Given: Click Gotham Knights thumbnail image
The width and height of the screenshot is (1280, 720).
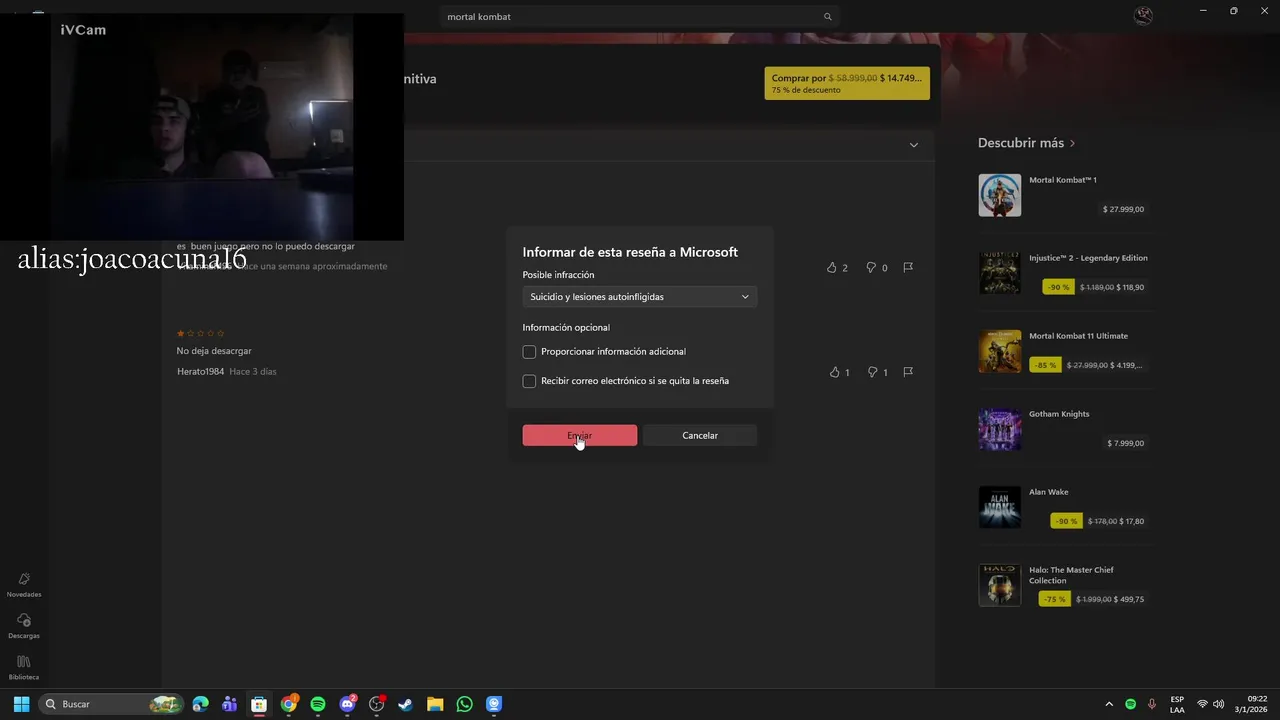Looking at the screenshot, I should (999, 429).
